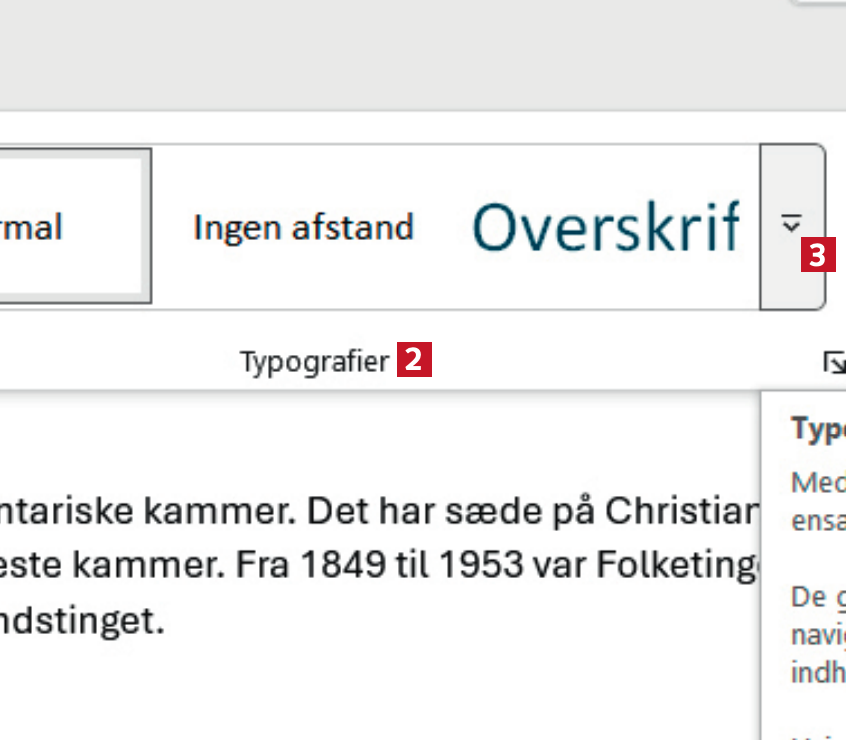Screen dimensions: 846x740
Task: Click the tooltip line starting with Med
Action: 819,483
